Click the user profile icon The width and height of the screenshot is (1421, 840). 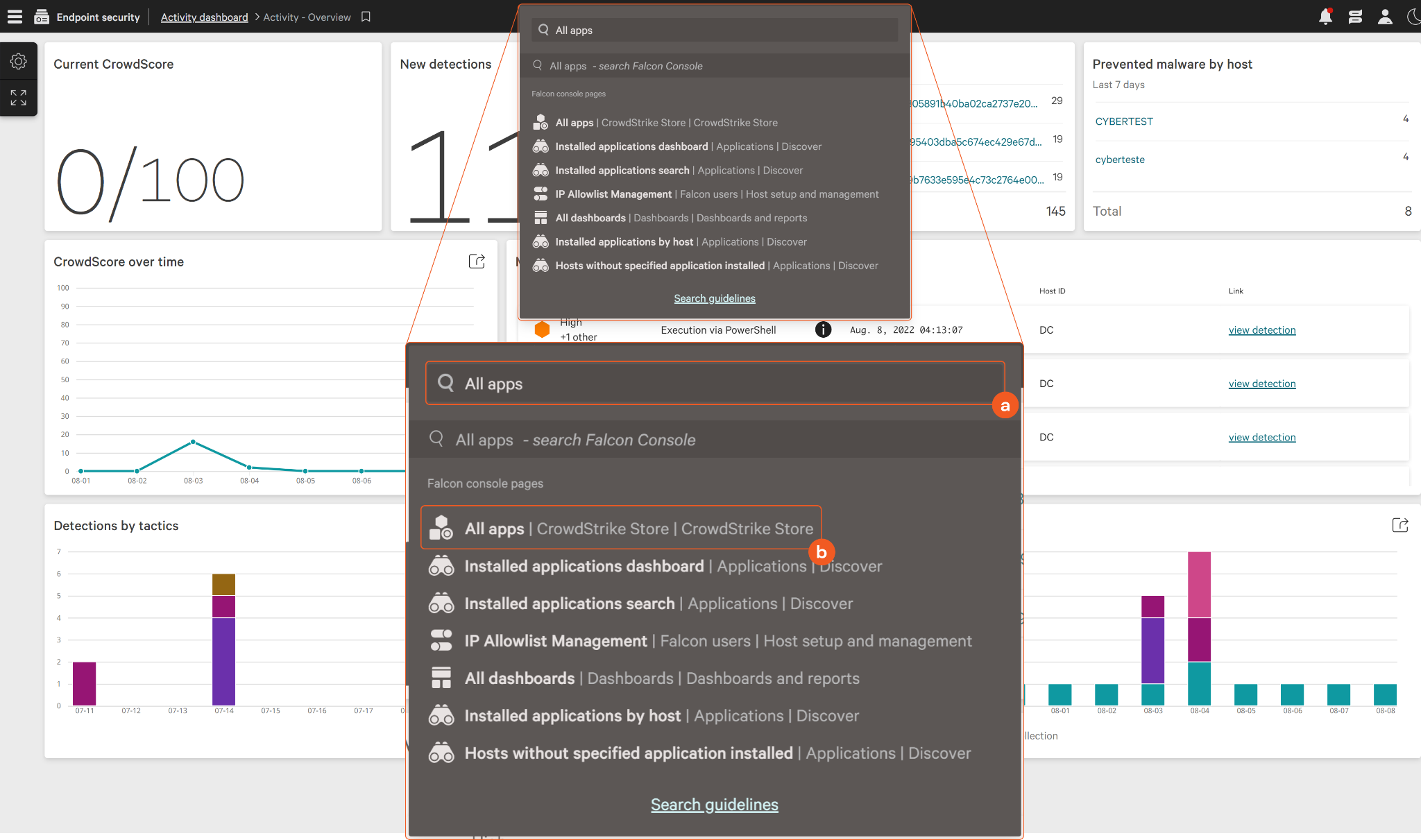pyautogui.click(x=1385, y=17)
